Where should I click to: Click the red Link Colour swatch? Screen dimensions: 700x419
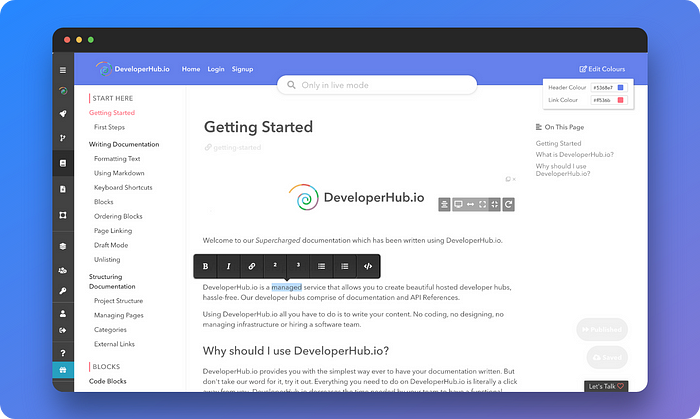click(620, 100)
